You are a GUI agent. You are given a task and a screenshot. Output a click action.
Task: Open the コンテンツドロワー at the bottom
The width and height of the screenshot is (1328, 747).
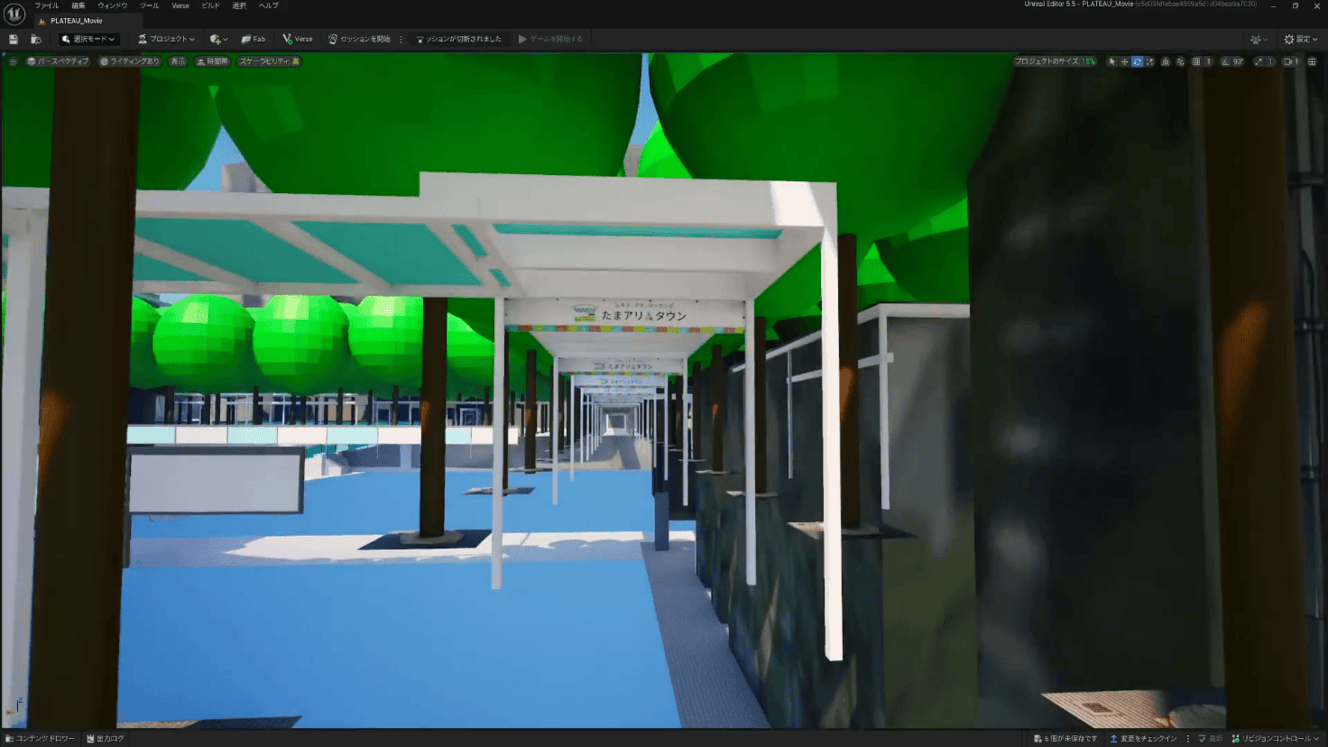40,739
